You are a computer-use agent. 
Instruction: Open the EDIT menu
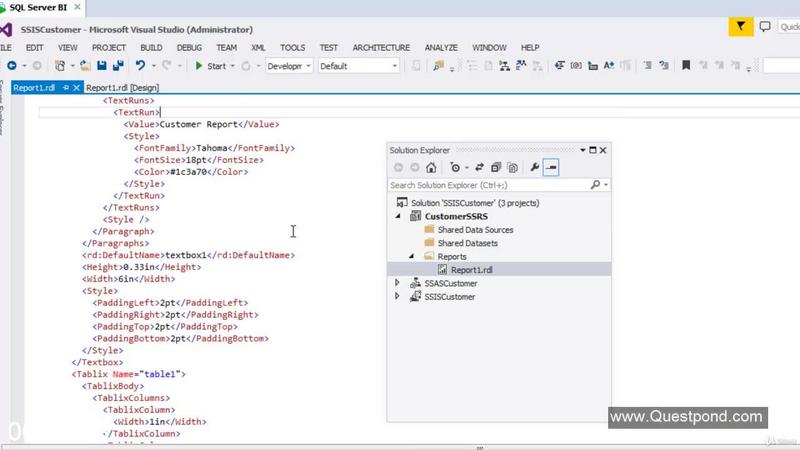coord(35,47)
